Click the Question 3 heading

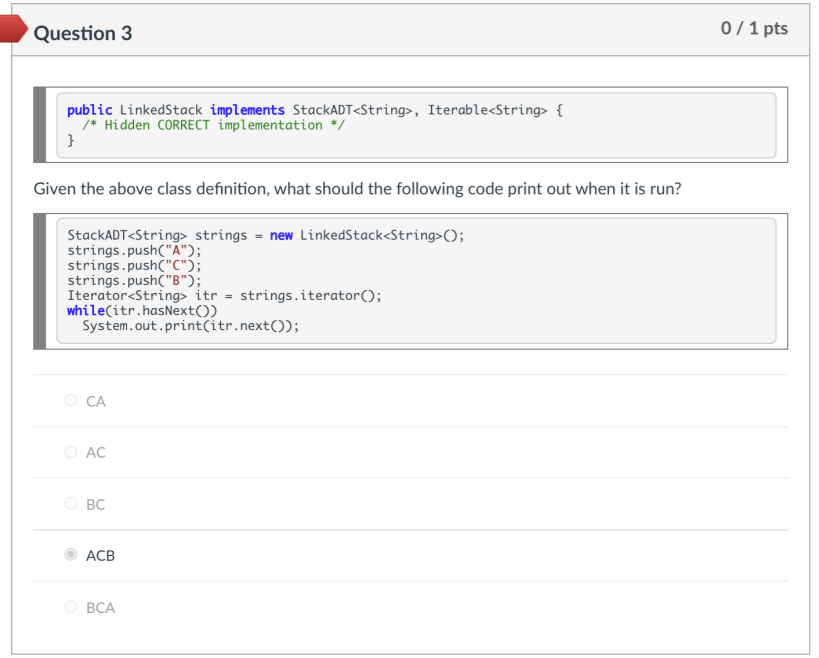coord(83,33)
